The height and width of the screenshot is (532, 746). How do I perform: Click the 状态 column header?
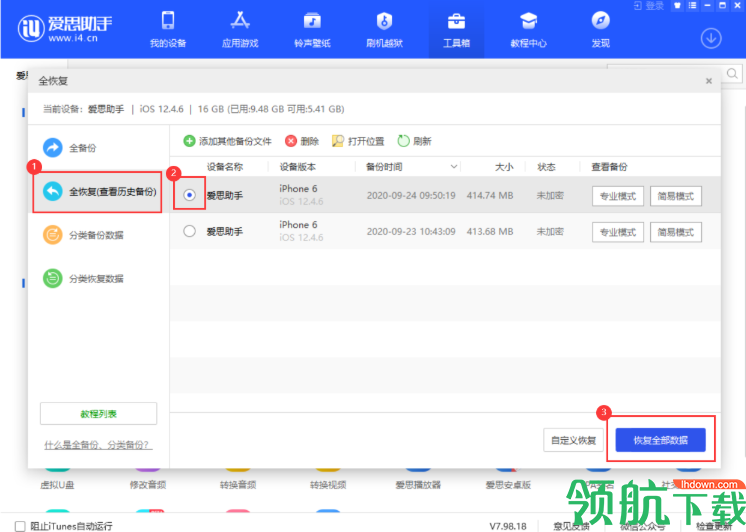click(546, 167)
